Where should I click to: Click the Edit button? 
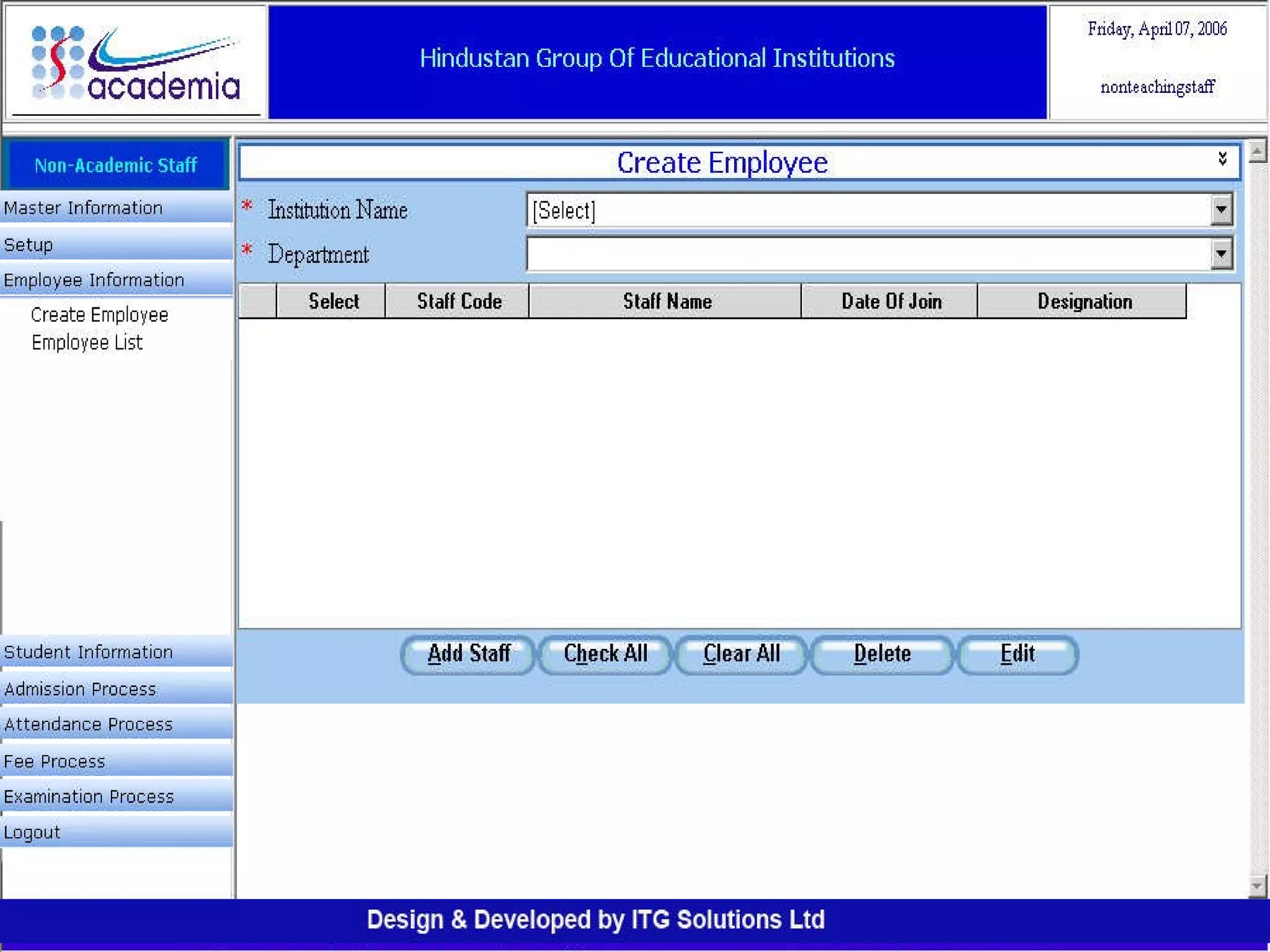click(x=1017, y=654)
